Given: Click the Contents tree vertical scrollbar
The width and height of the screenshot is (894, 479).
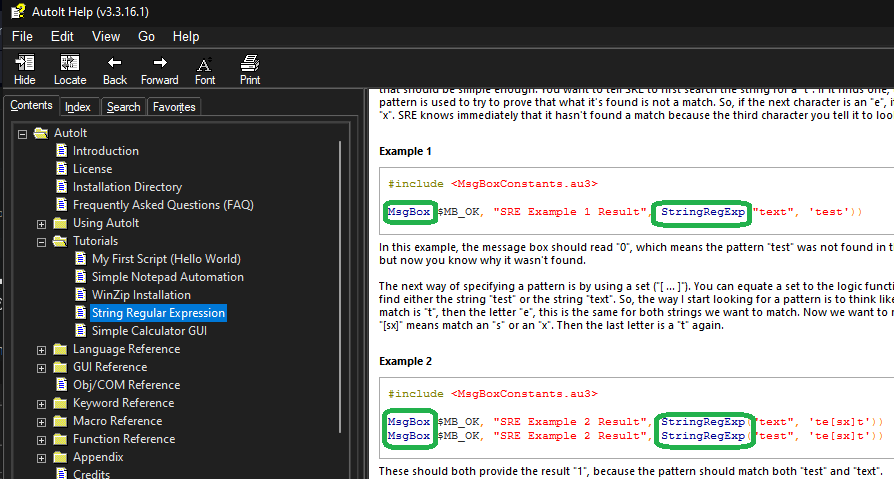Looking at the screenshot, I should coord(340,287).
